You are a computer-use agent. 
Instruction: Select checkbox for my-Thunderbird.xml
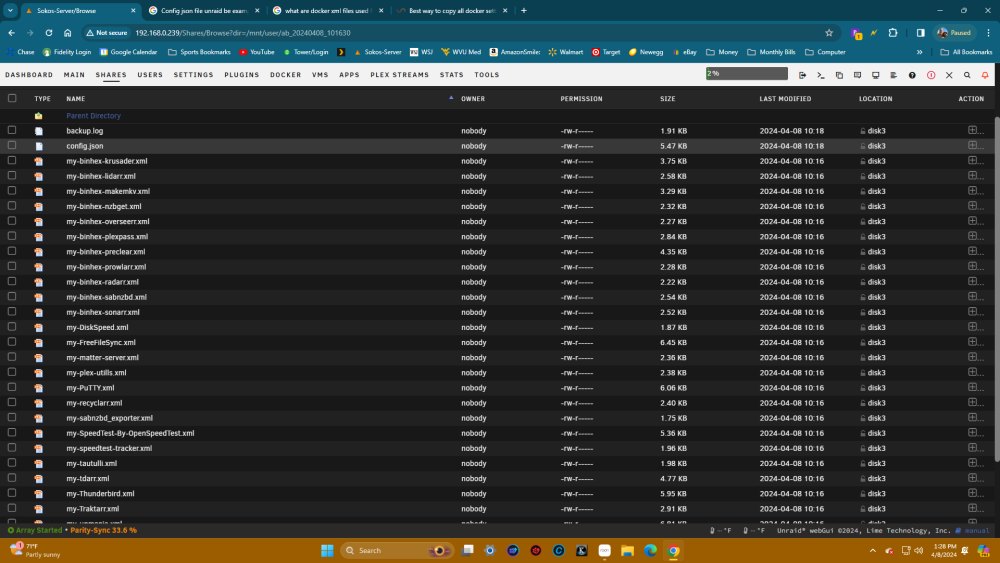12,493
